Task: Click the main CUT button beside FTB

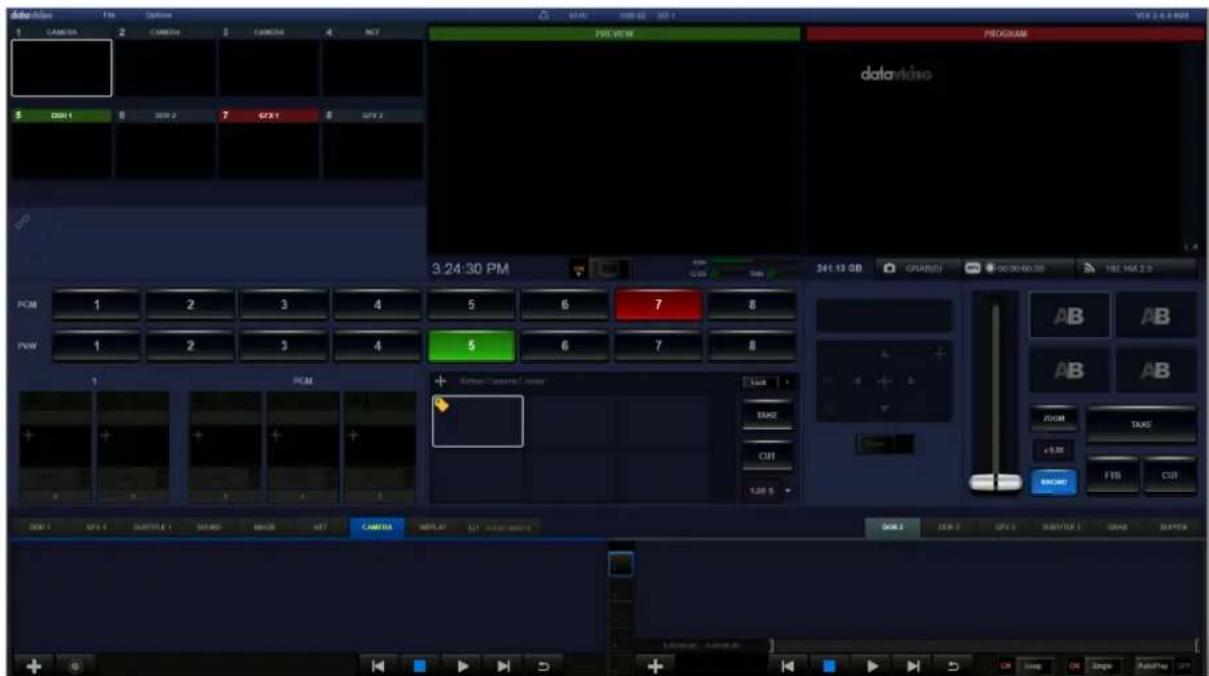Action: point(1170,477)
